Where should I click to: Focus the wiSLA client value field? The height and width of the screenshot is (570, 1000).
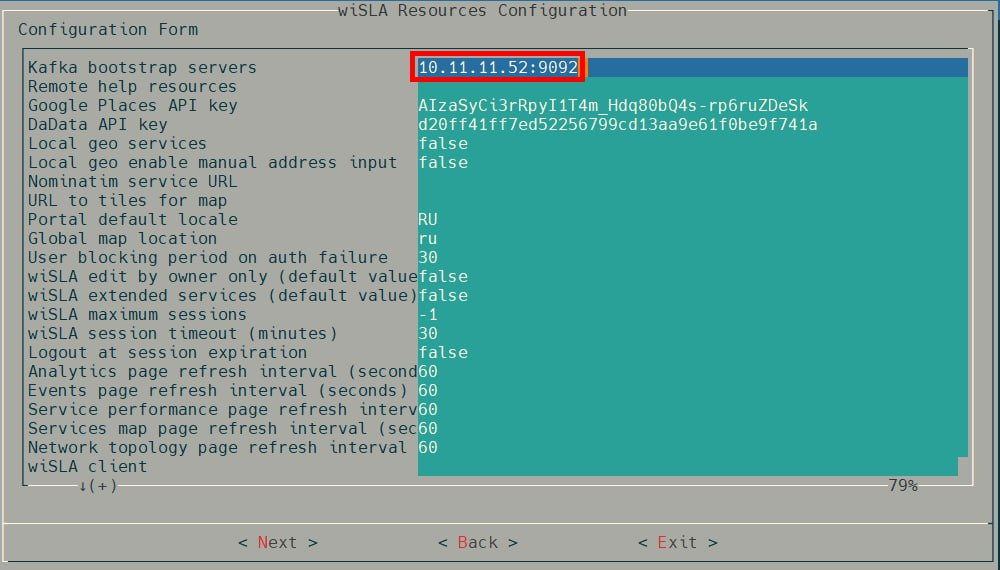point(688,467)
